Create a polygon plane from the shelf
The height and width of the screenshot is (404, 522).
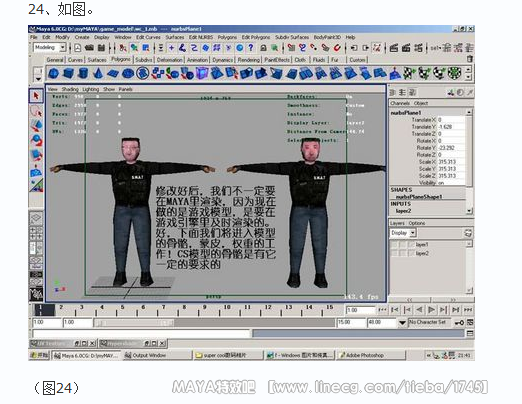(x=113, y=73)
